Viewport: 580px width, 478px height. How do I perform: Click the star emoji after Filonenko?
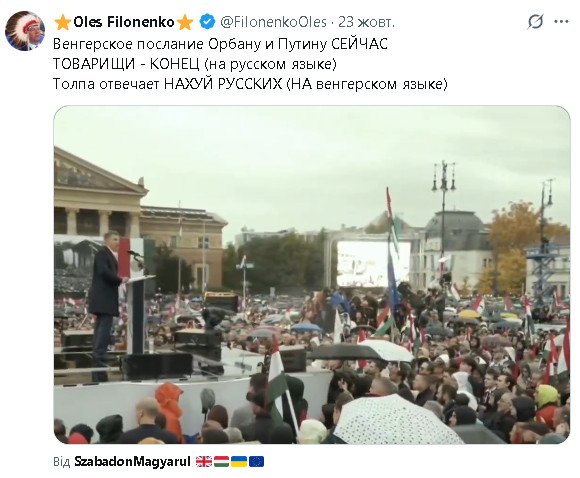tap(185, 22)
